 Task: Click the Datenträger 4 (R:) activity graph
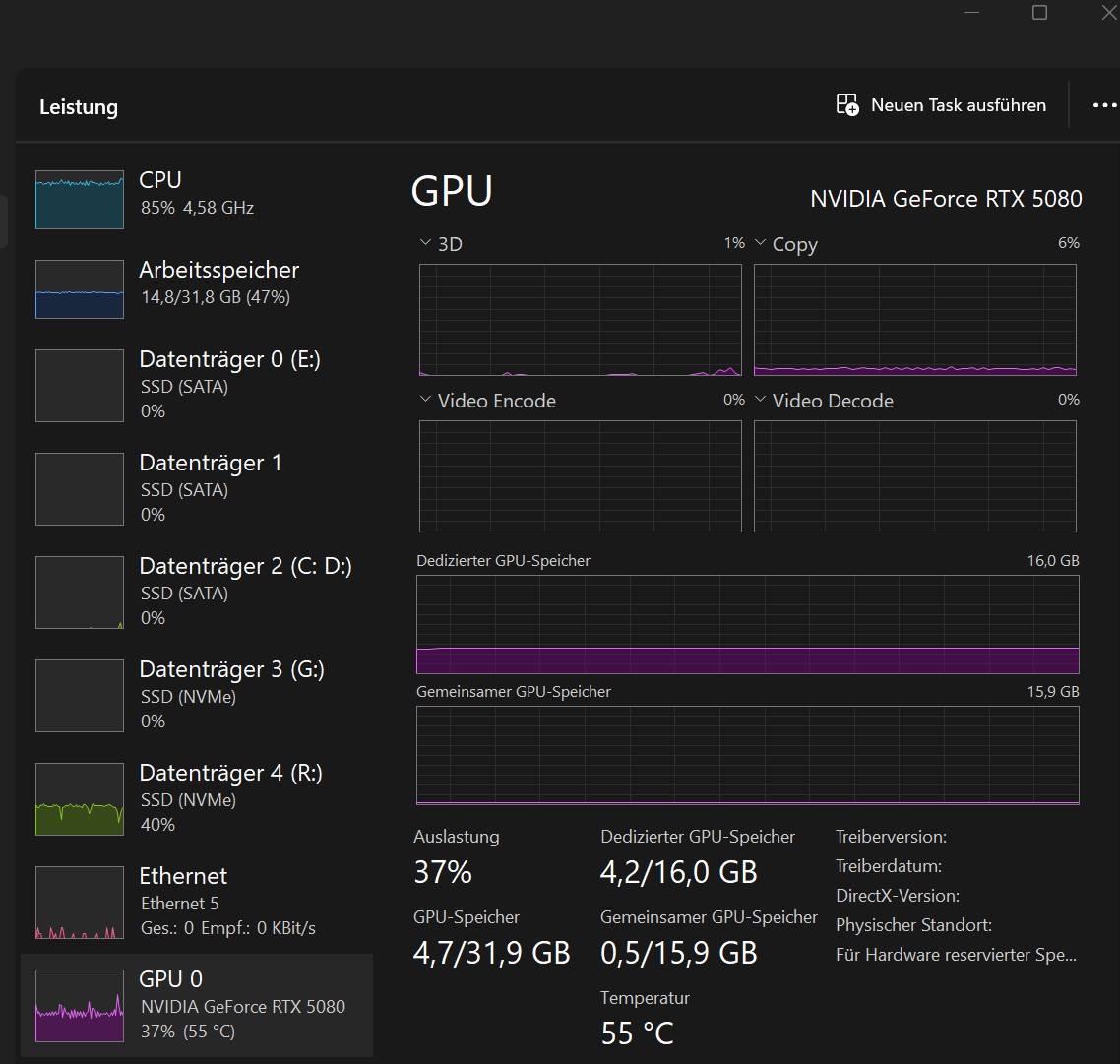[80, 798]
